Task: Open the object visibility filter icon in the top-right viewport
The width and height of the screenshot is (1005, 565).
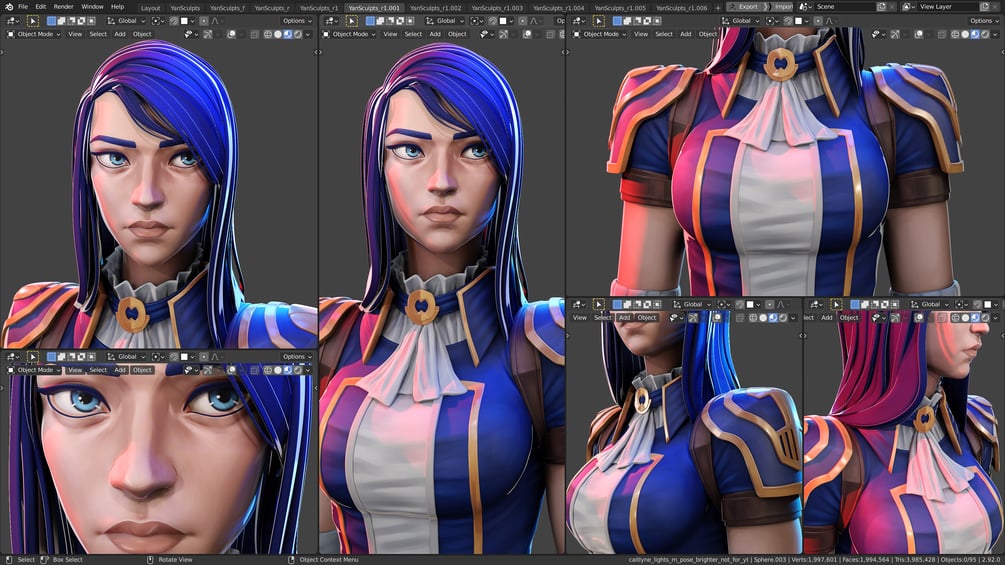Action: coord(876,34)
